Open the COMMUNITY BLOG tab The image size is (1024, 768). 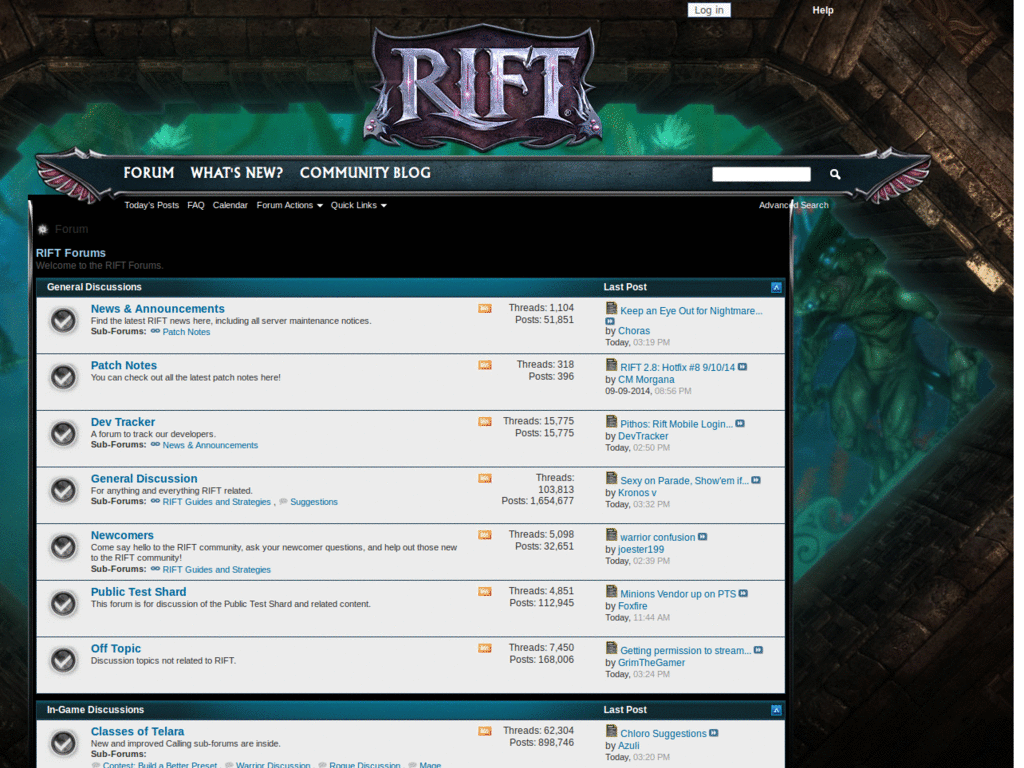tap(365, 173)
